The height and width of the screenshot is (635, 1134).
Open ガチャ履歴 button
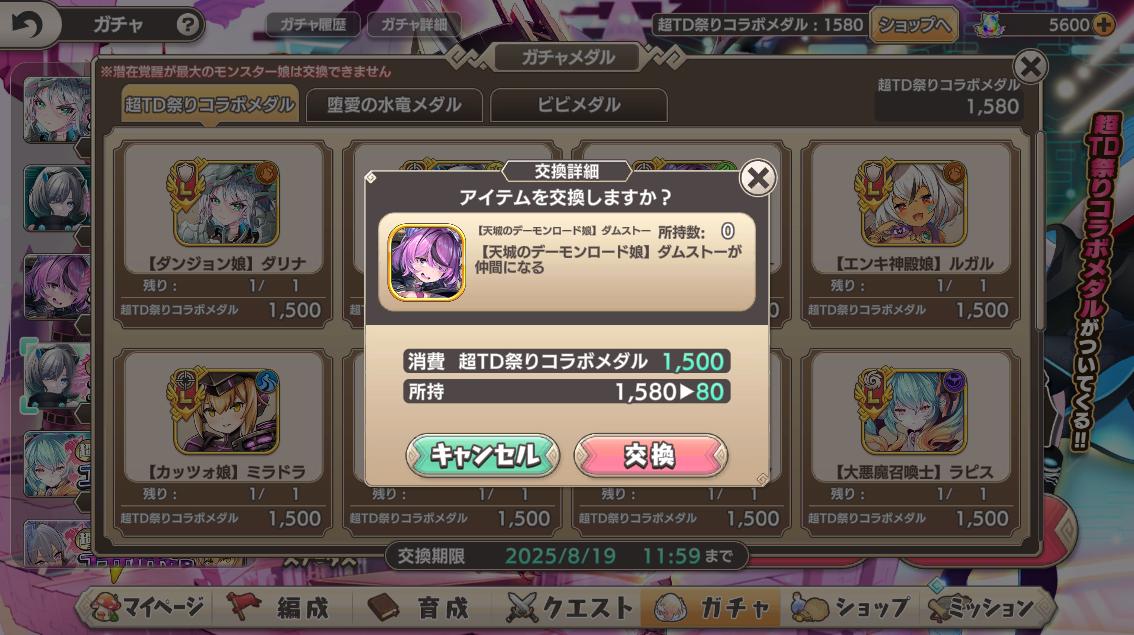312,25
